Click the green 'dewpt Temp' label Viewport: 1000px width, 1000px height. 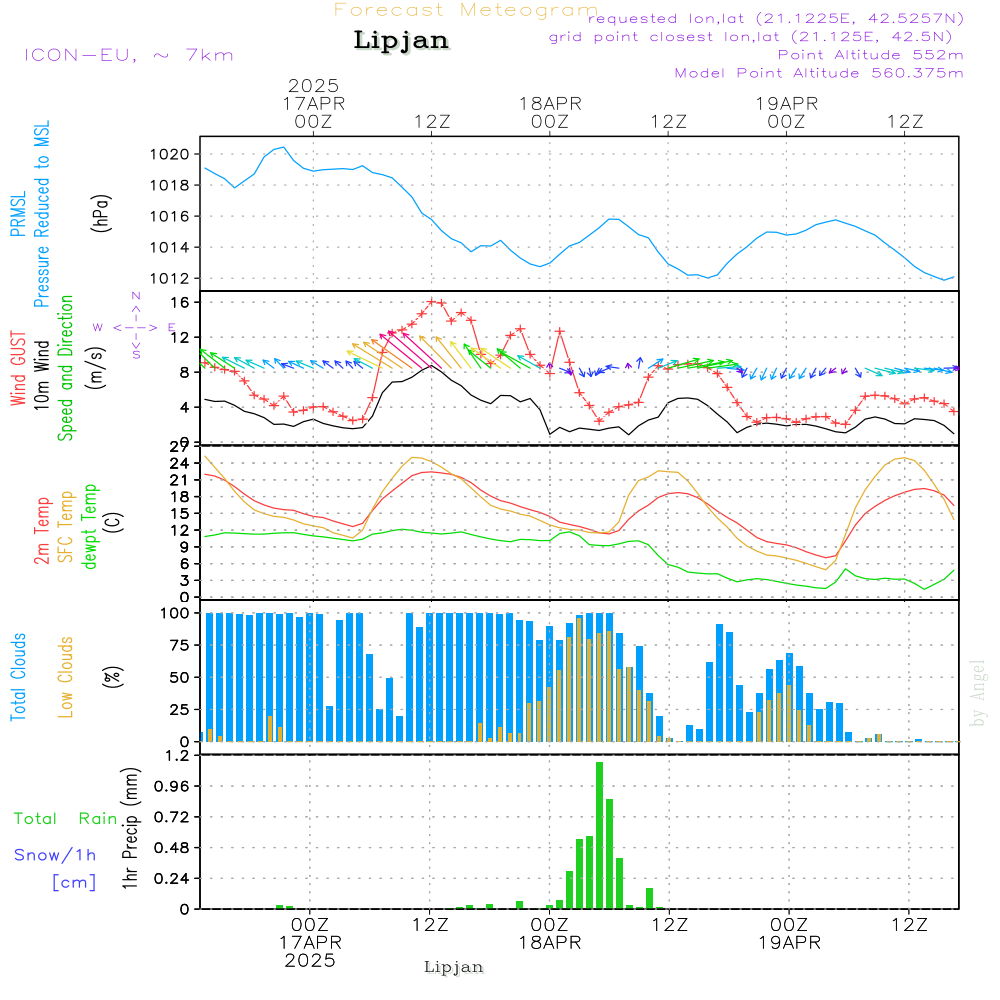(89, 526)
